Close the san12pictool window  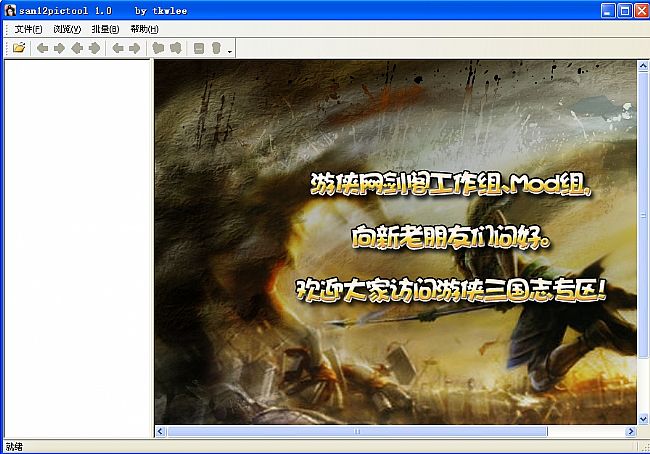[x=641, y=10]
